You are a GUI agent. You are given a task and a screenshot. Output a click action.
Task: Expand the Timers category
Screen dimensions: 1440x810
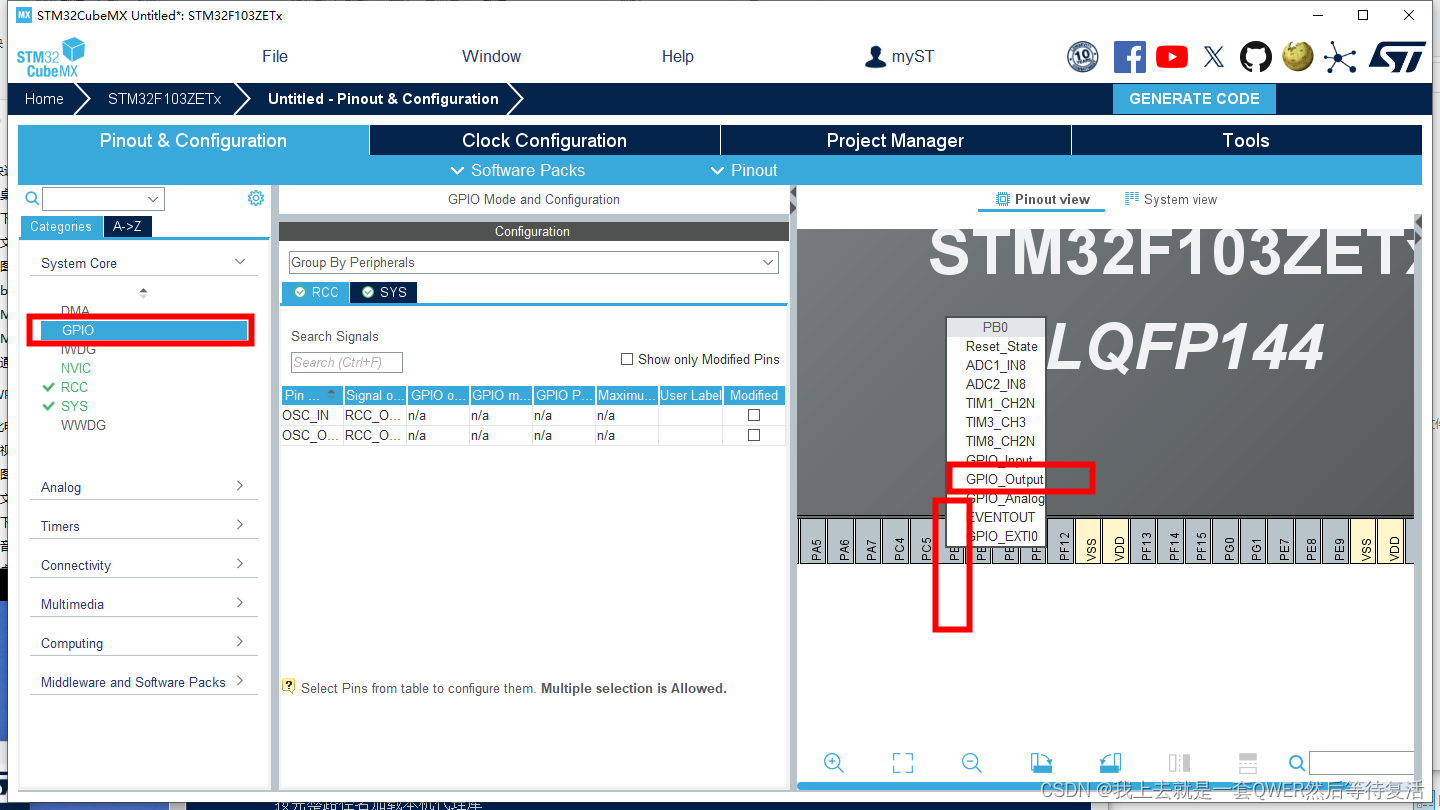(240, 525)
